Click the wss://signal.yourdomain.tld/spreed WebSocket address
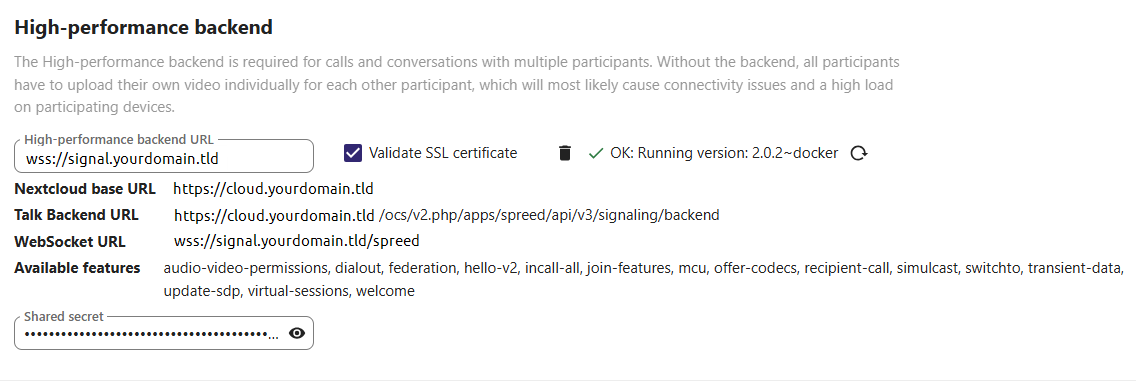This screenshot has width=1136, height=382. [x=296, y=241]
